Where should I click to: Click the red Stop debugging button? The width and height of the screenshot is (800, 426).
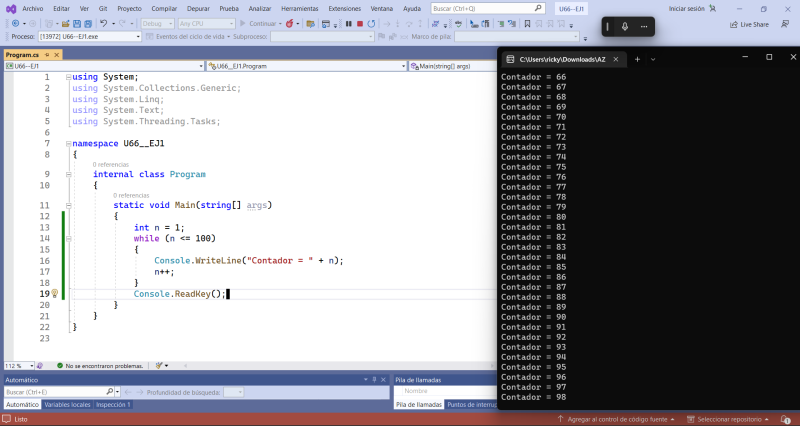[x=360, y=23]
